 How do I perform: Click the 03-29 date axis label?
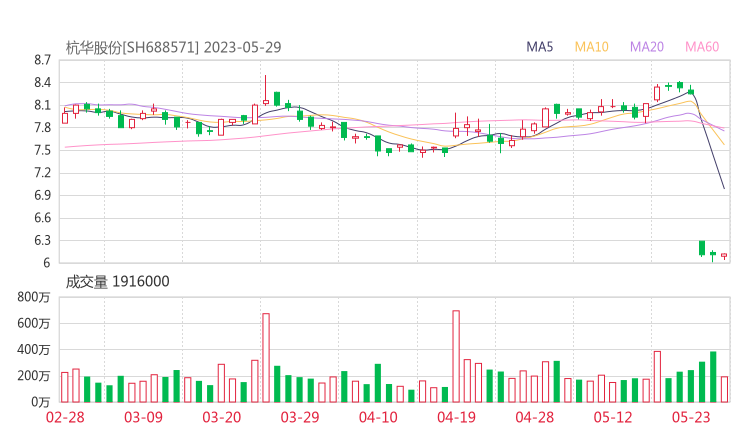(300, 417)
